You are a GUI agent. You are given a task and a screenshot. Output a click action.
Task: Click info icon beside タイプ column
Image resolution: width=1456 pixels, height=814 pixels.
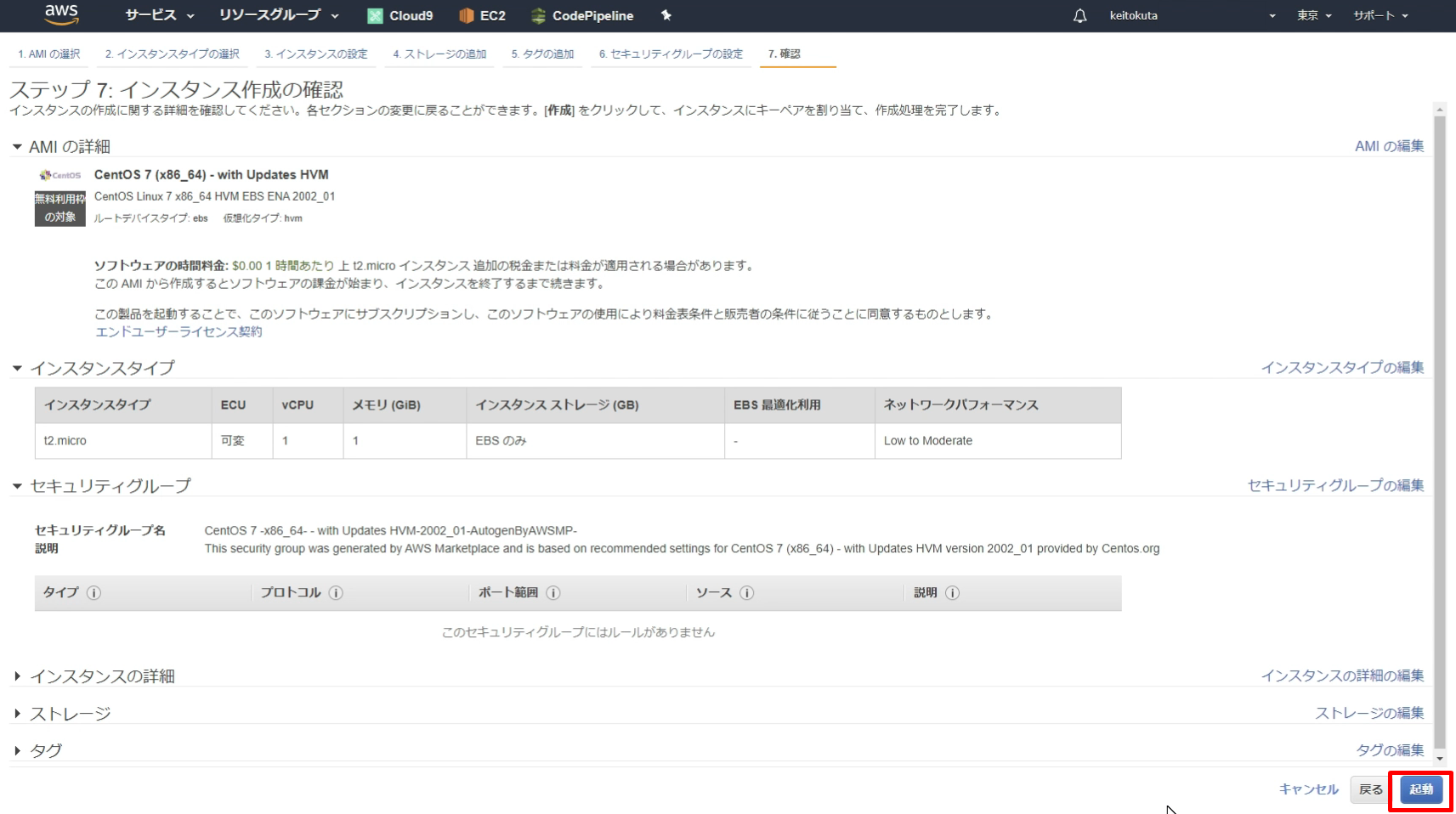click(93, 593)
